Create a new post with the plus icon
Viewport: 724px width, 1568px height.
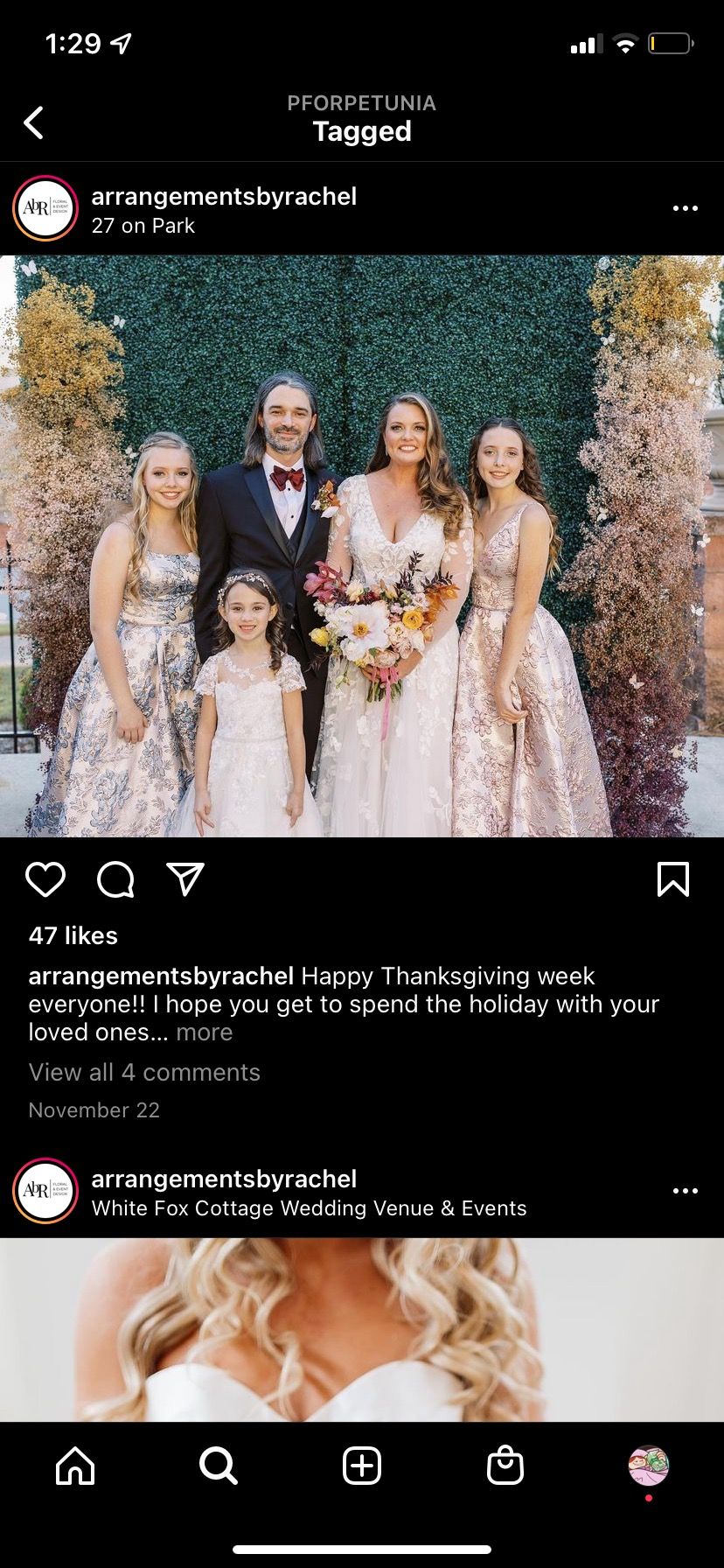362,1465
